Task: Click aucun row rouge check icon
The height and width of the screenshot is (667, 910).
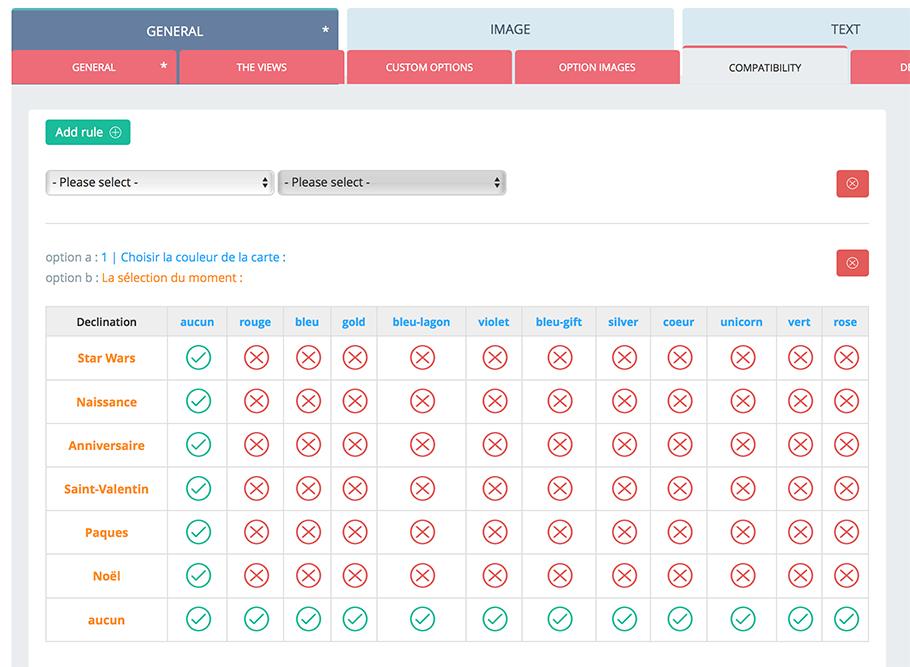Action: 257,619
